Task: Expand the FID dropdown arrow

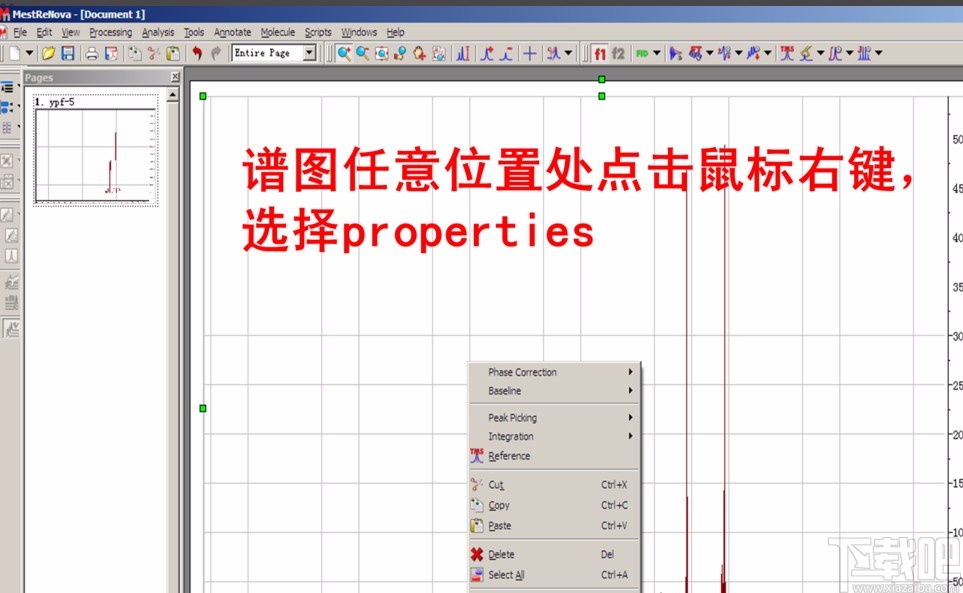Action: point(657,53)
